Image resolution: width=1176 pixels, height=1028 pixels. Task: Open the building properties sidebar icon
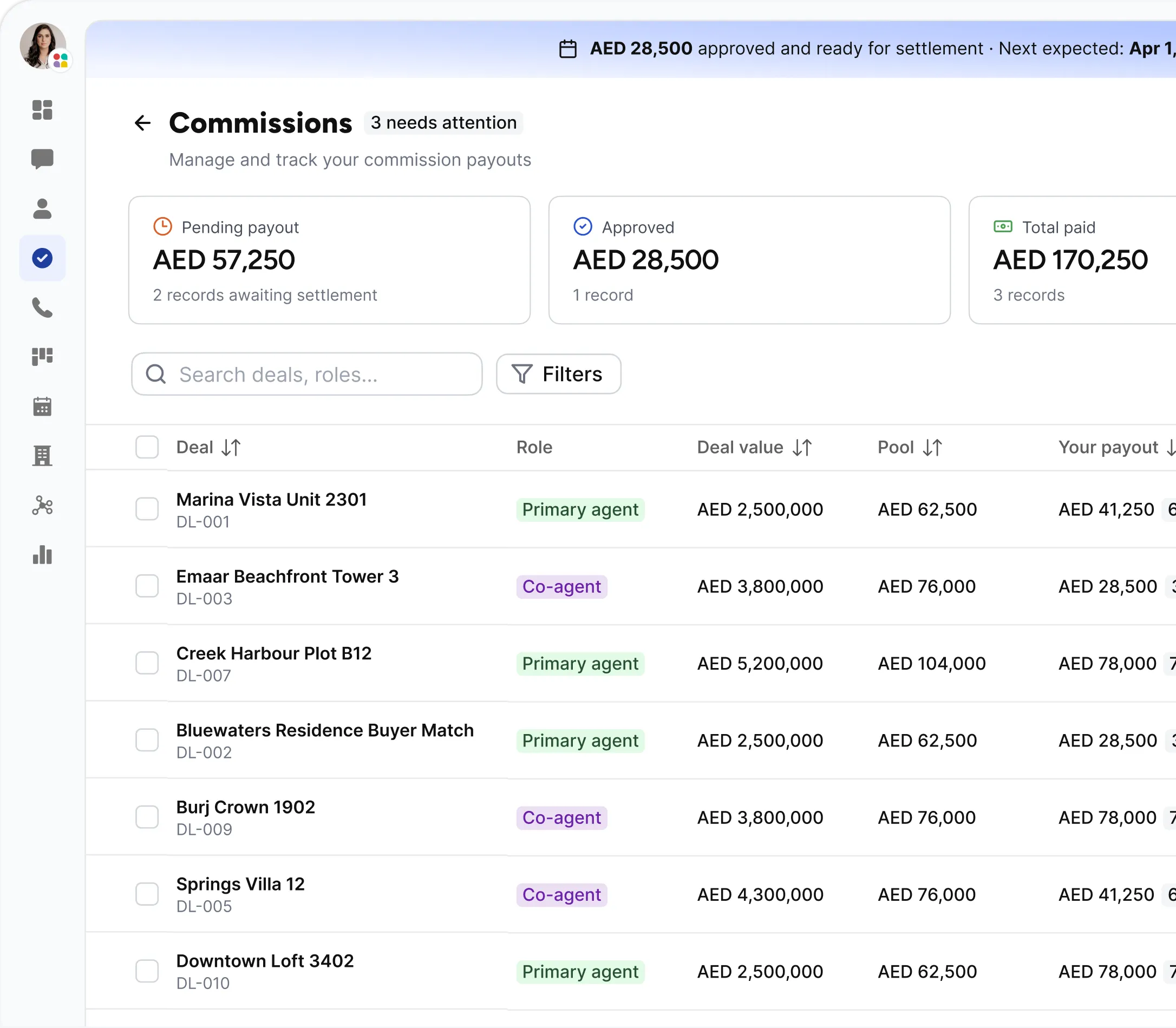[x=42, y=456]
